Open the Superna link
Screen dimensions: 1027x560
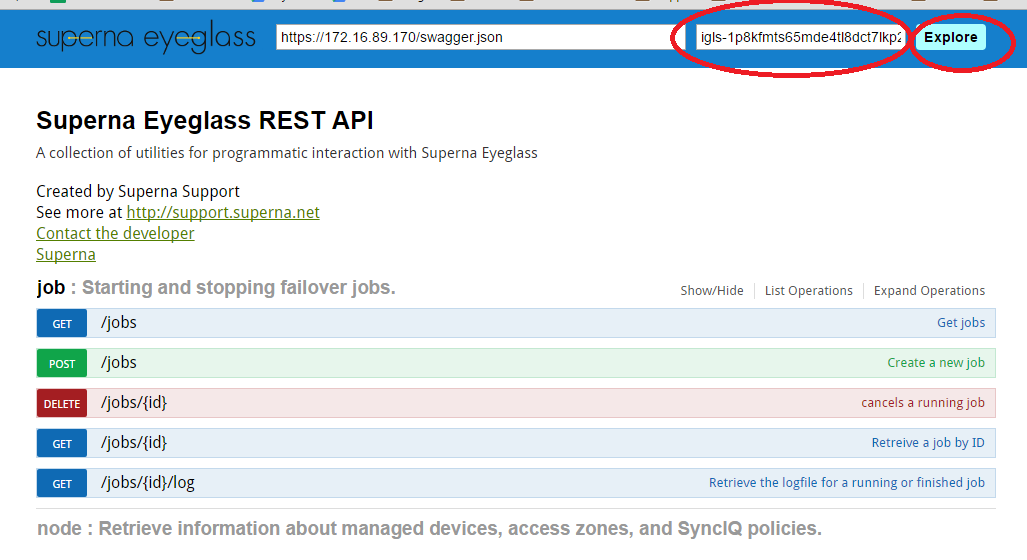pos(65,254)
